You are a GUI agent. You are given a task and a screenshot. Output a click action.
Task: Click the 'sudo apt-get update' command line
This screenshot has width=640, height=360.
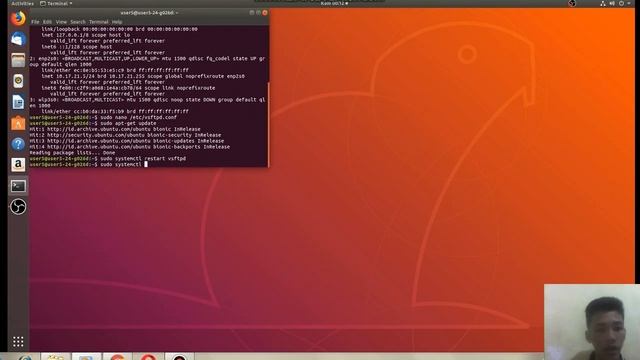tap(93, 123)
